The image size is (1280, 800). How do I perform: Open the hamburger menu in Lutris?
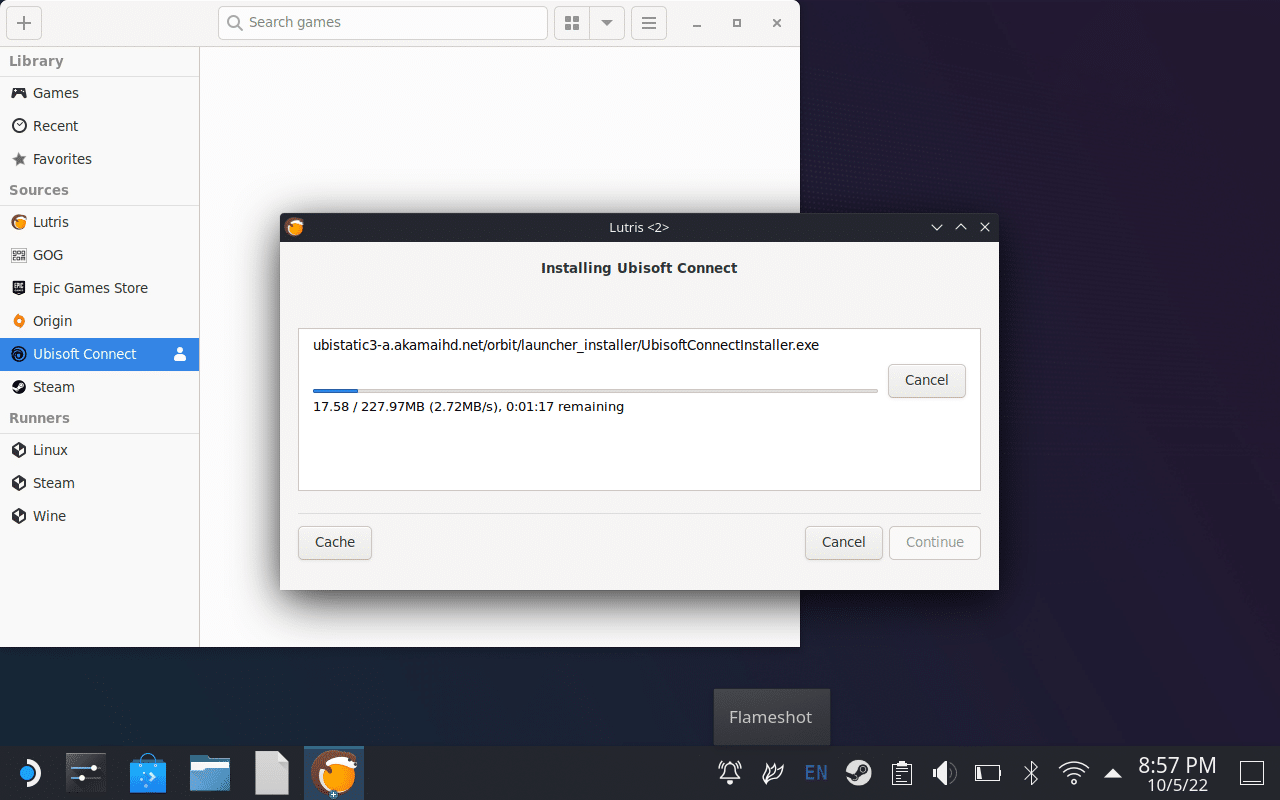click(649, 23)
